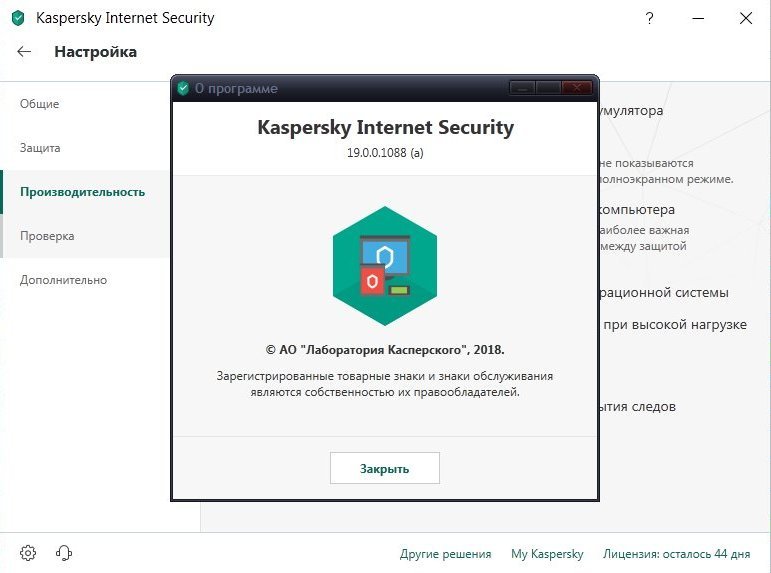Click the back arrow next to Настройка

point(24,52)
